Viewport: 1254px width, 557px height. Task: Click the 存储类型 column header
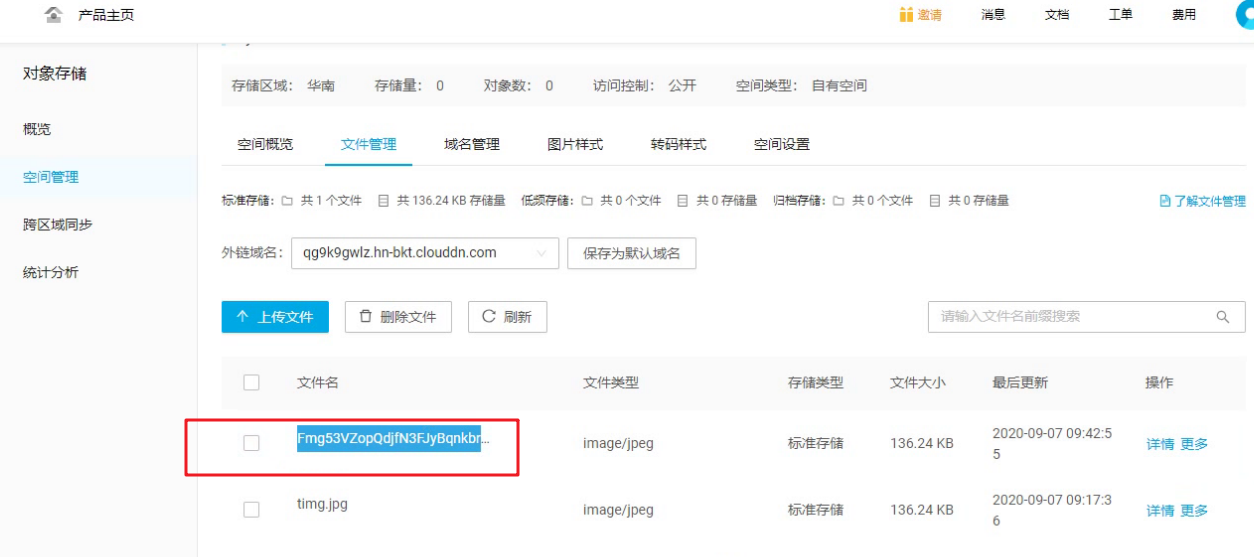[816, 383]
